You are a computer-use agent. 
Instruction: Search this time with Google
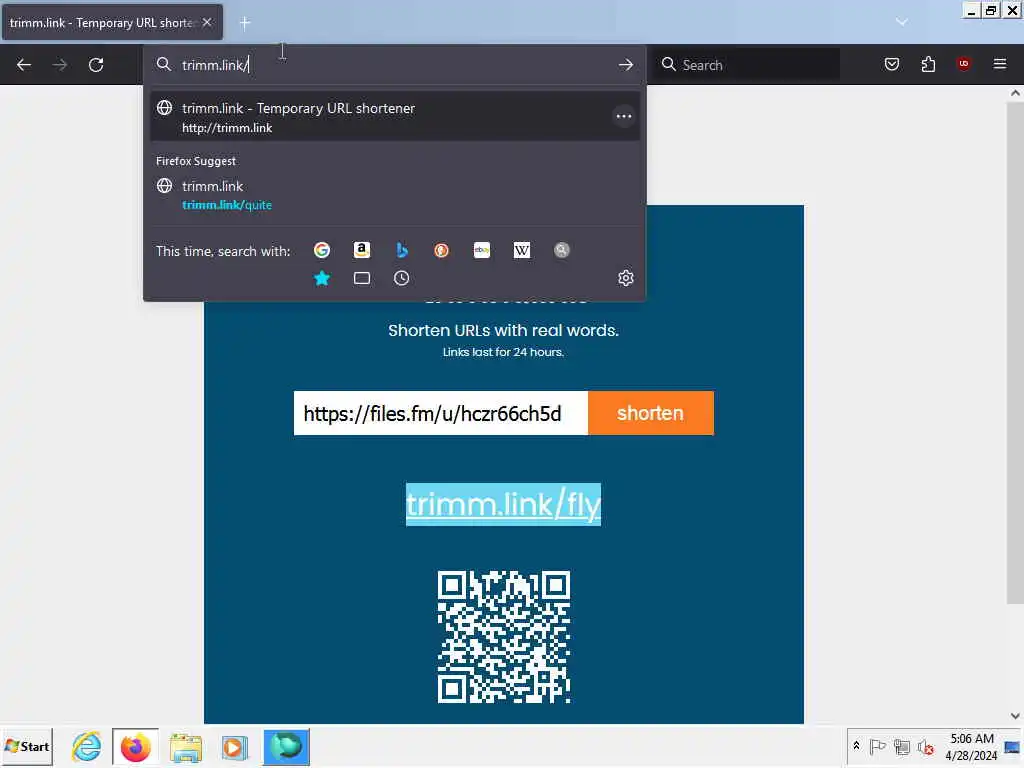[322, 250]
